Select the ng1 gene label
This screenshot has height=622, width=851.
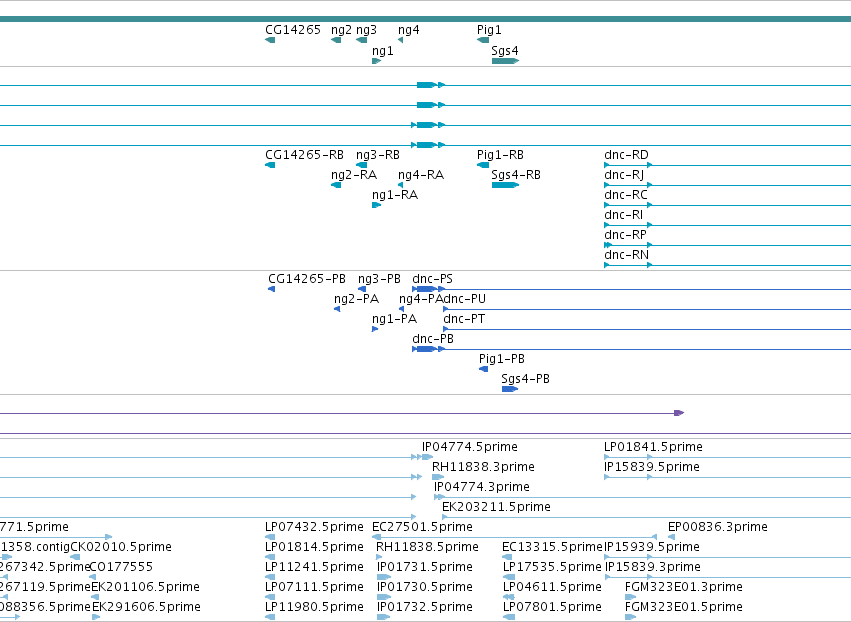382,50
